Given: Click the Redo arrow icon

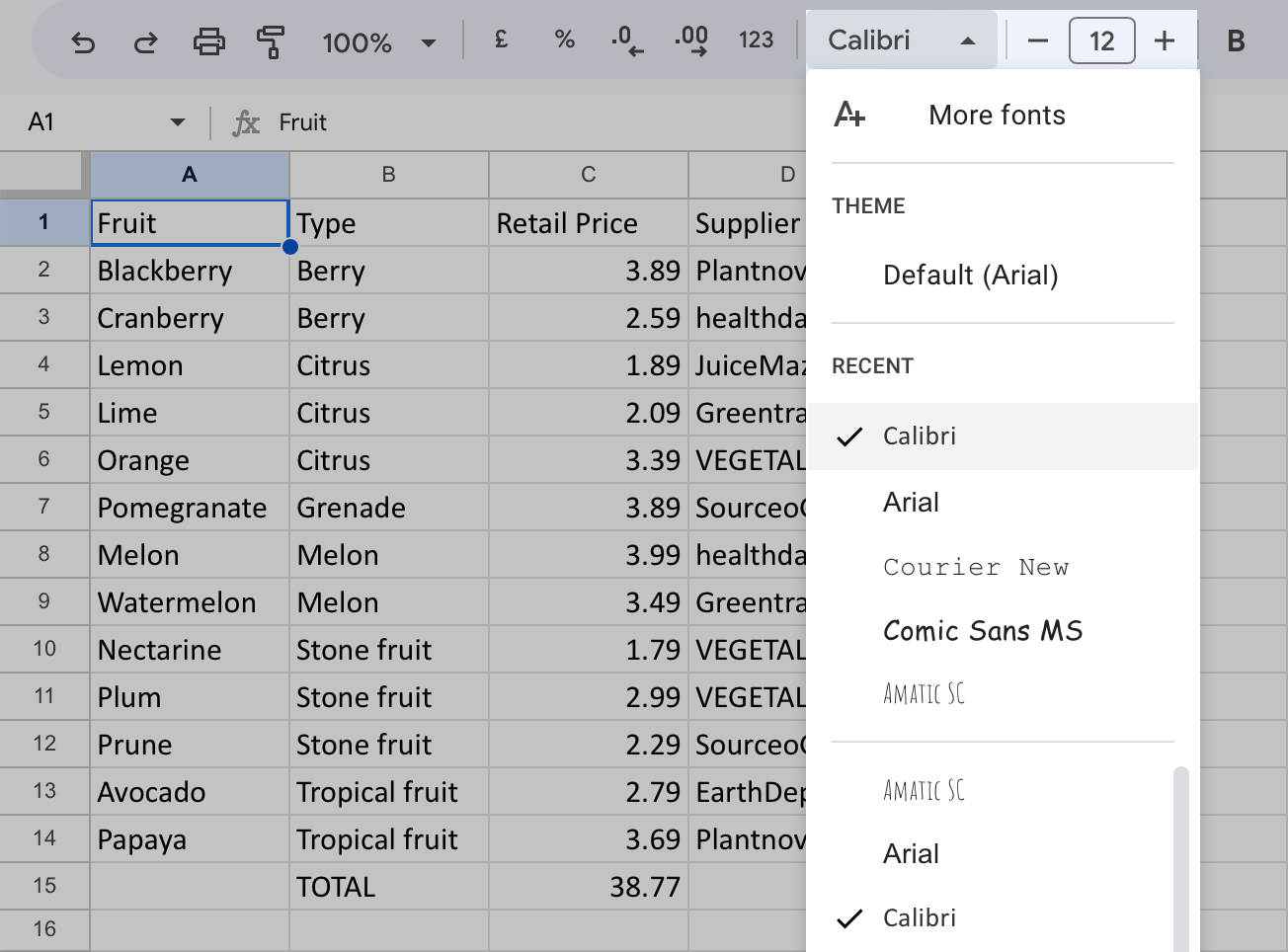Looking at the screenshot, I should coord(146,41).
